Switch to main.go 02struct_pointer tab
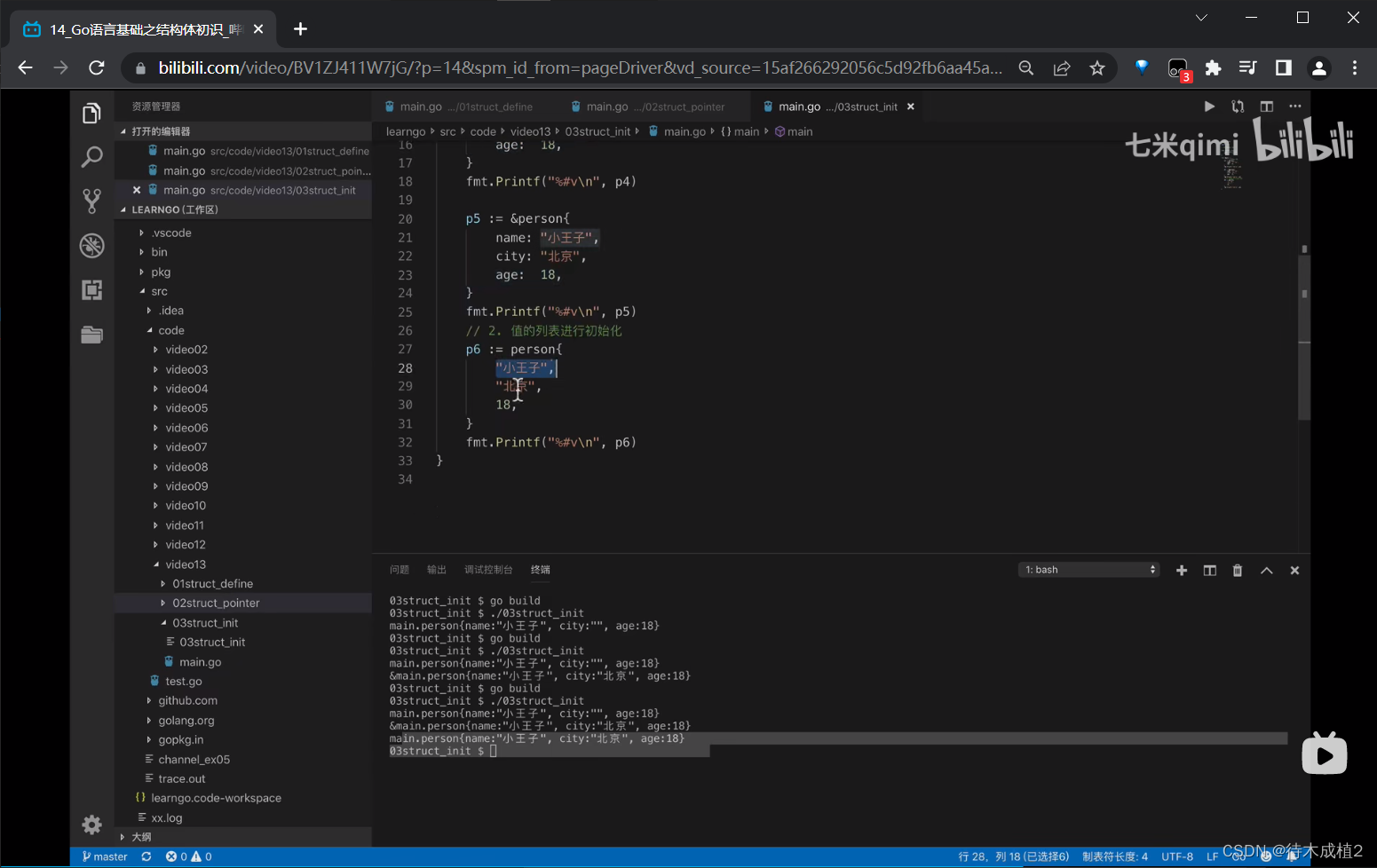 click(x=654, y=107)
